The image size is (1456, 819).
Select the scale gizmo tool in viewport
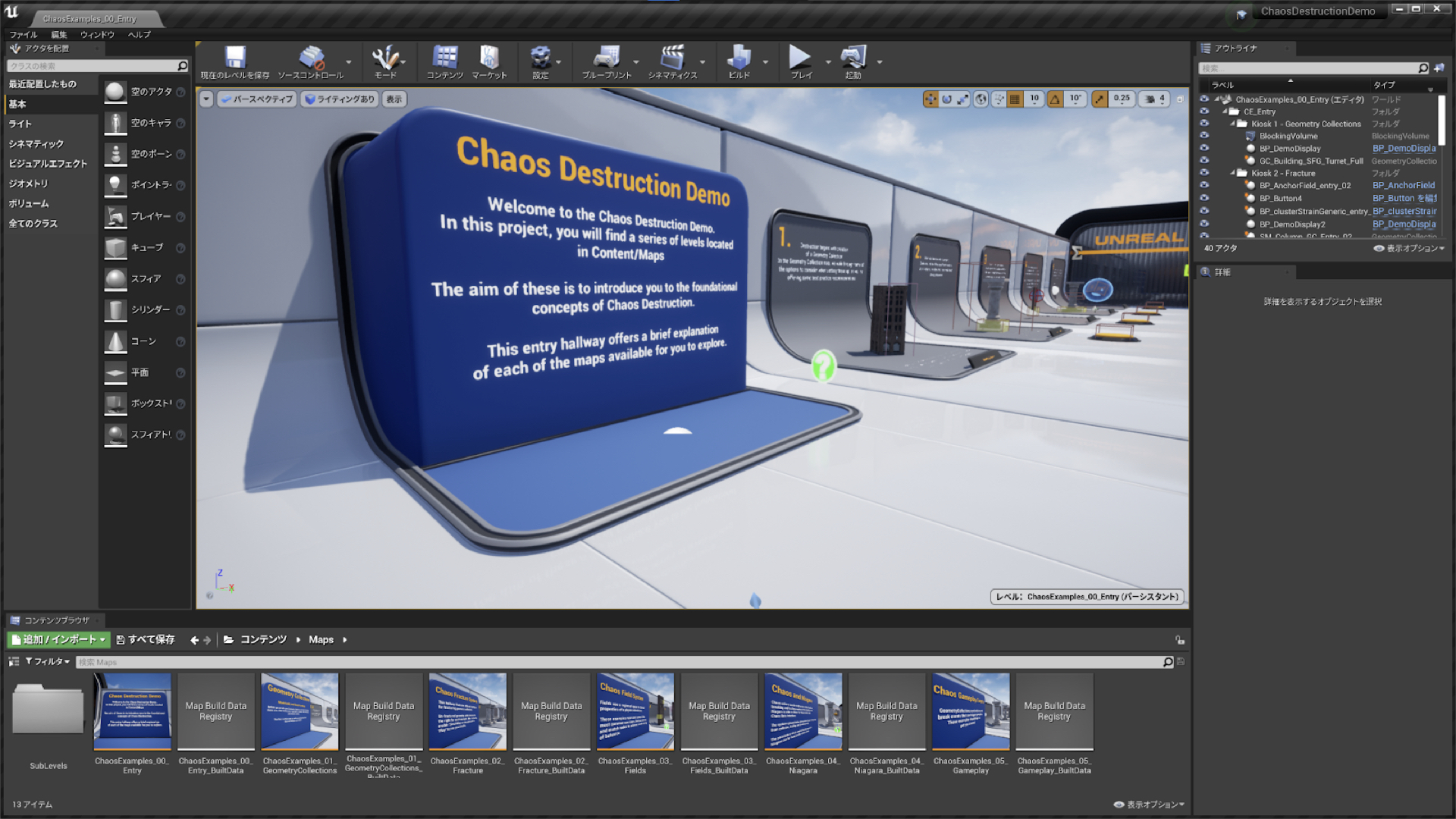pos(962,99)
